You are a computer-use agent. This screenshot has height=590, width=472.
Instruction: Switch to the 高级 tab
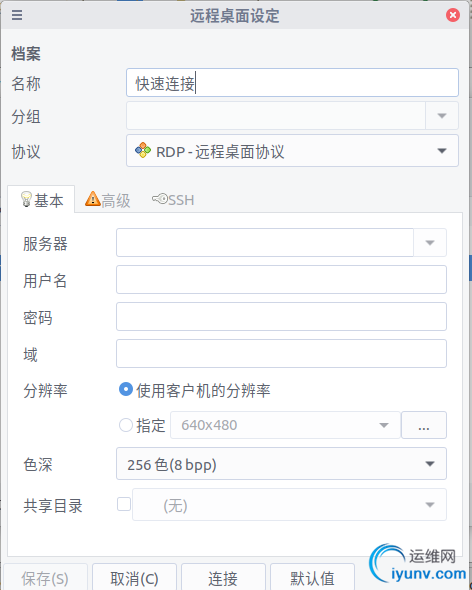point(108,199)
